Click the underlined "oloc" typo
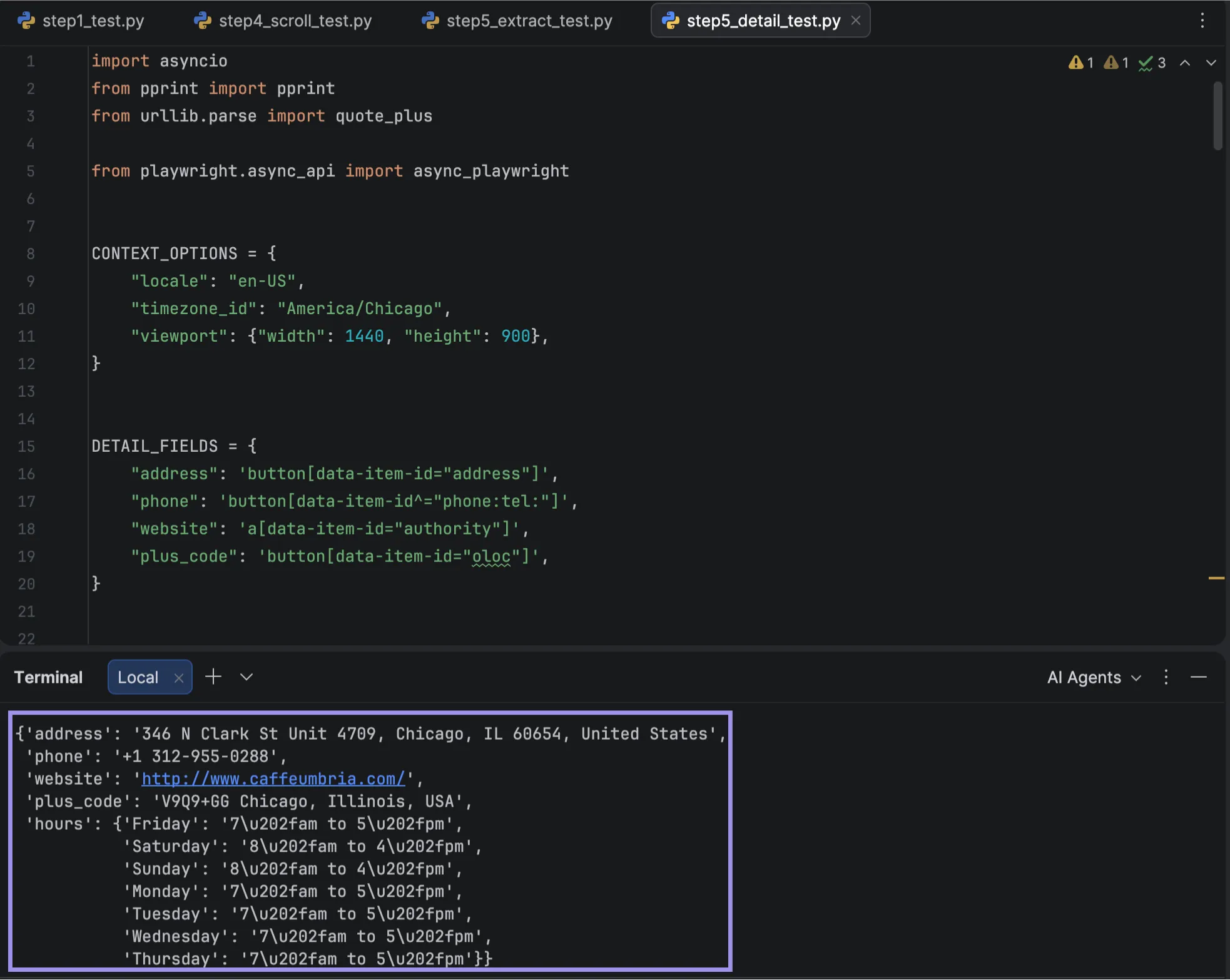The width and height of the screenshot is (1230, 980). click(491, 556)
